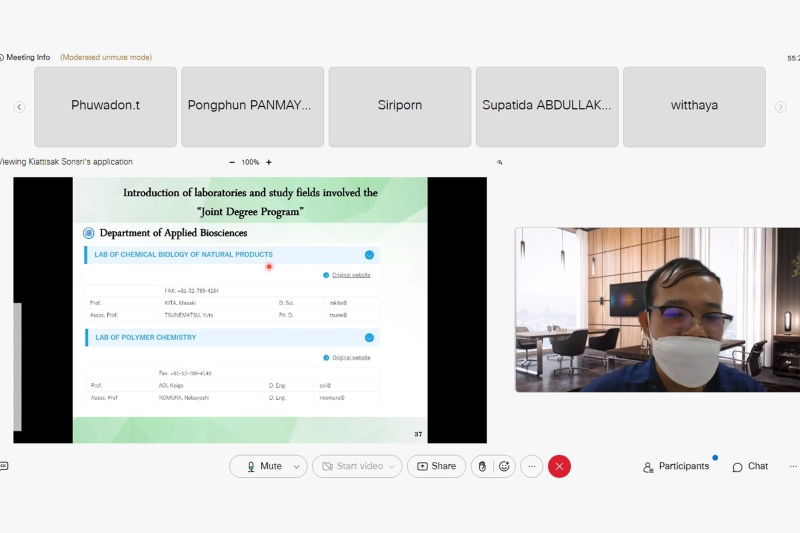Zoom in the shared content with plus
Image resolution: width=800 pixels, height=533 pixels.
pyautogui.click(x=268, y=162)
